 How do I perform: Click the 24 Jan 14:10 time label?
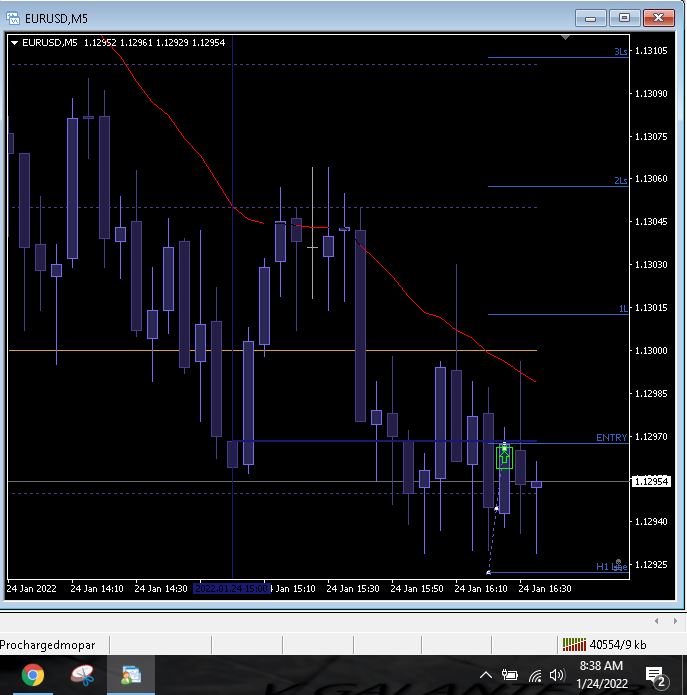point(97,589)
